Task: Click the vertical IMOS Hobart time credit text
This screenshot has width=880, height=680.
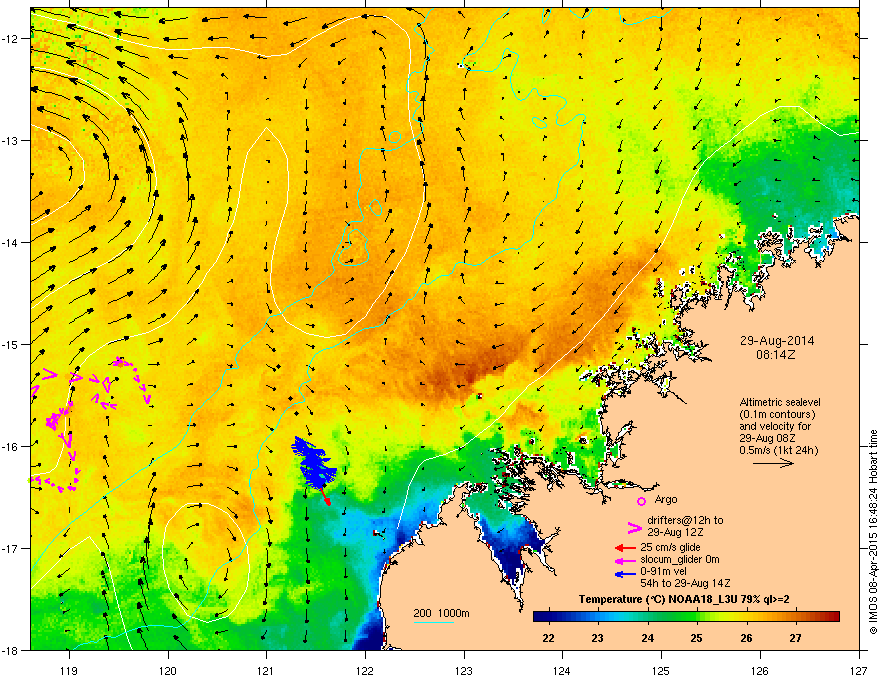Action: (873, 532)
